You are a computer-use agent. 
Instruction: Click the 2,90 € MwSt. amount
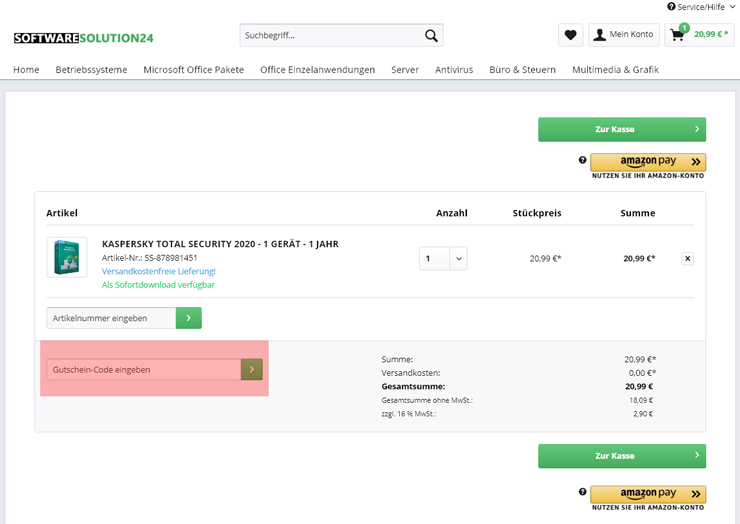pyautogui.click(x=643, y=414)
